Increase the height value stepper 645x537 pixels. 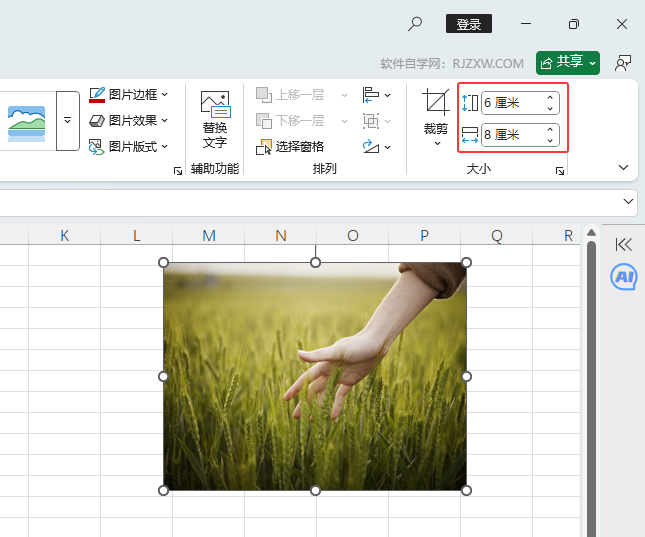point(550,98)
